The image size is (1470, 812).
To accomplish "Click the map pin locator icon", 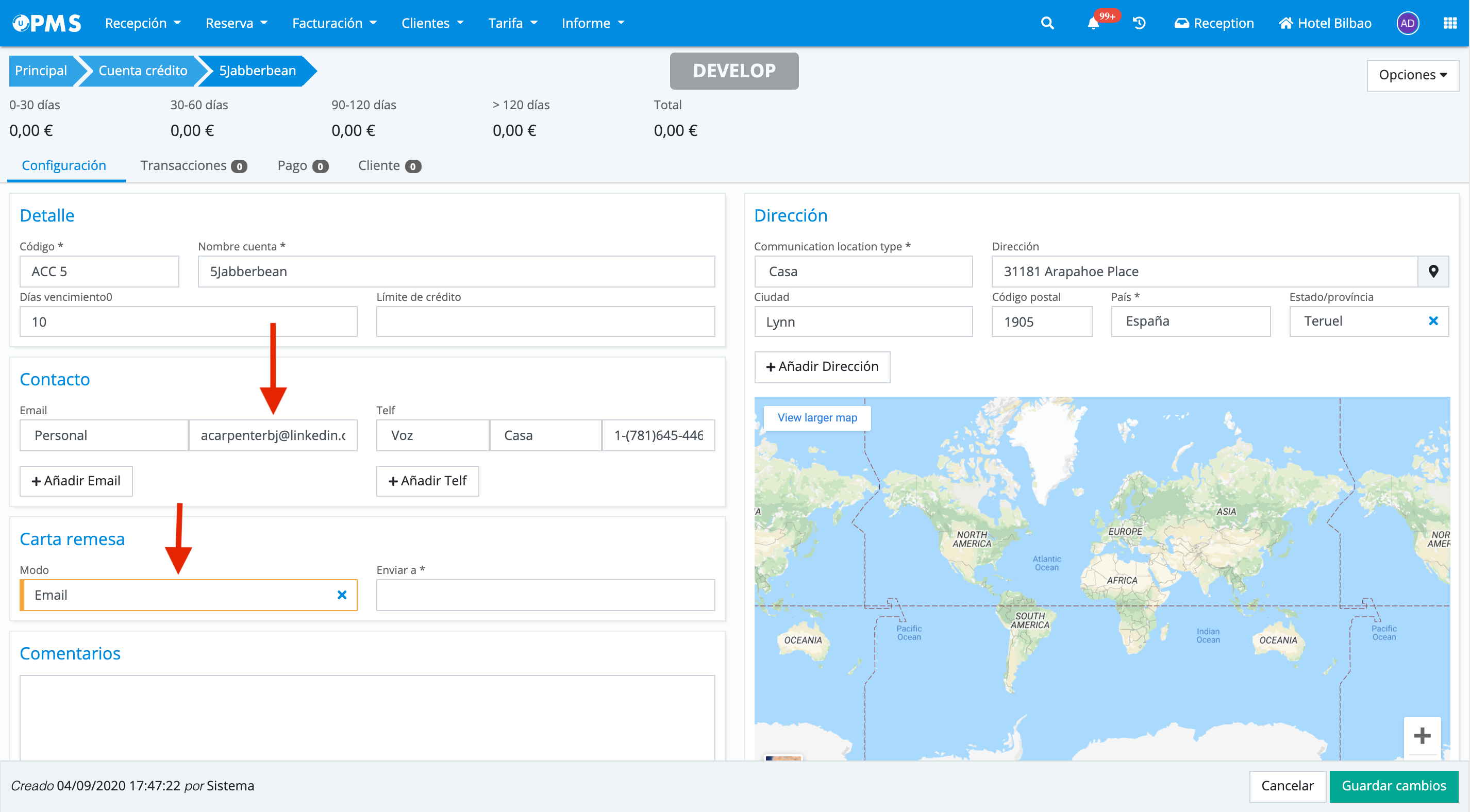I will tap(1433, 272).
